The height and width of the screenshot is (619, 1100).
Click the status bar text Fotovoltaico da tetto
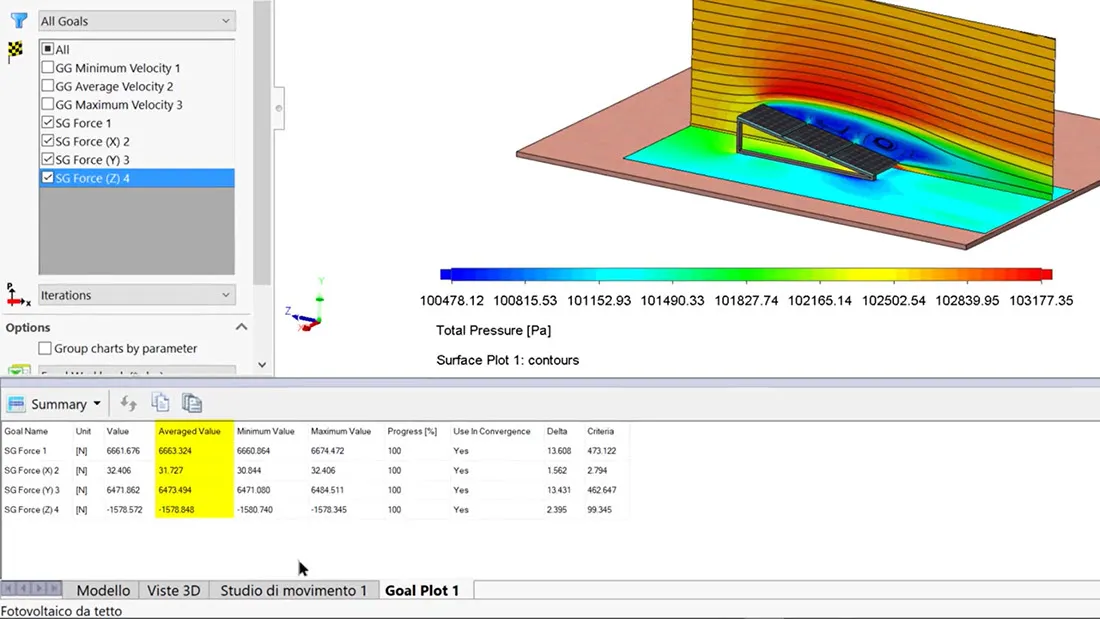pyautogui.click(x=62, y=611)
